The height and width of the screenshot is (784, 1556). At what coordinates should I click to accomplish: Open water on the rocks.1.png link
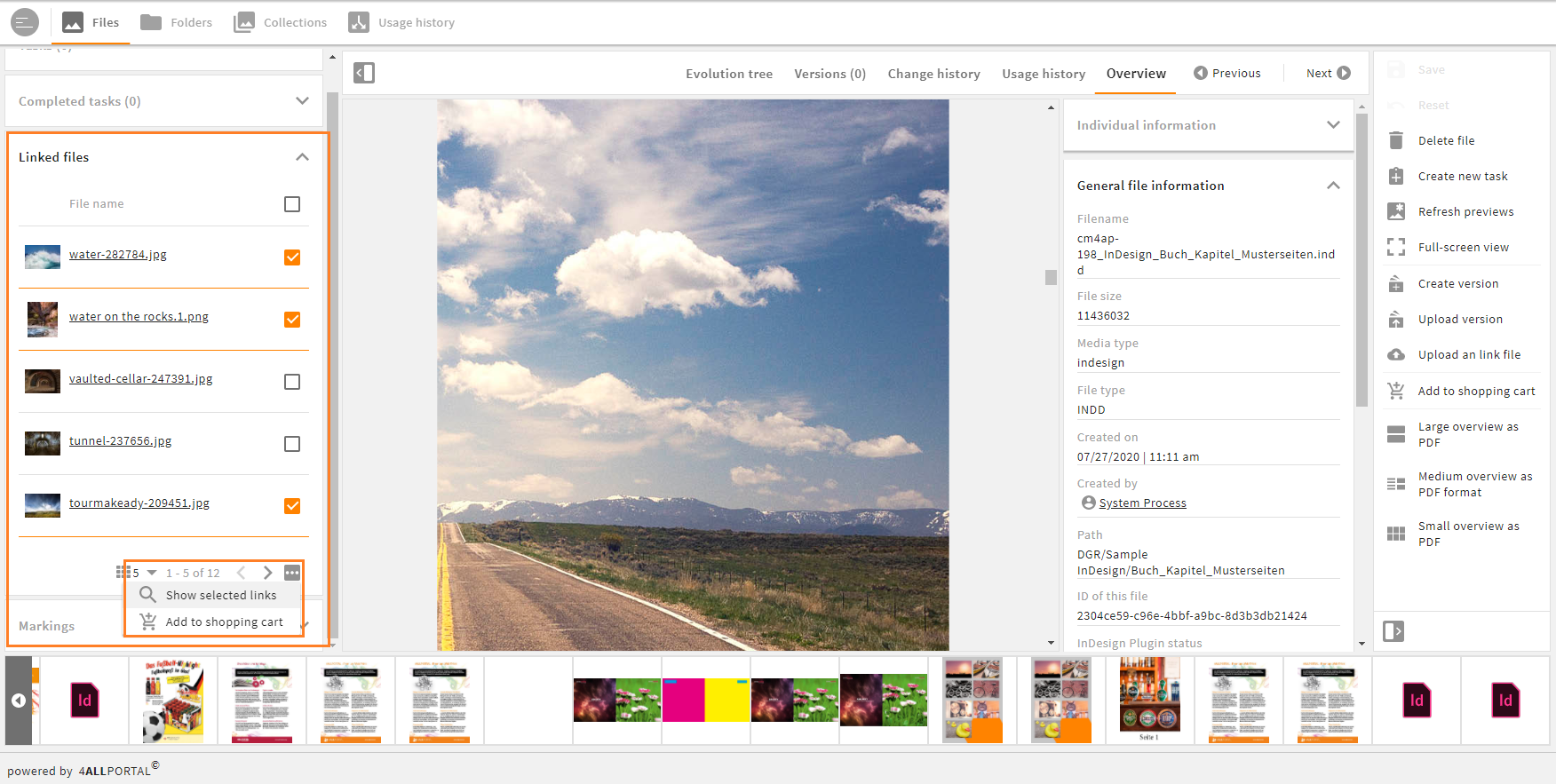click(139, 316)
